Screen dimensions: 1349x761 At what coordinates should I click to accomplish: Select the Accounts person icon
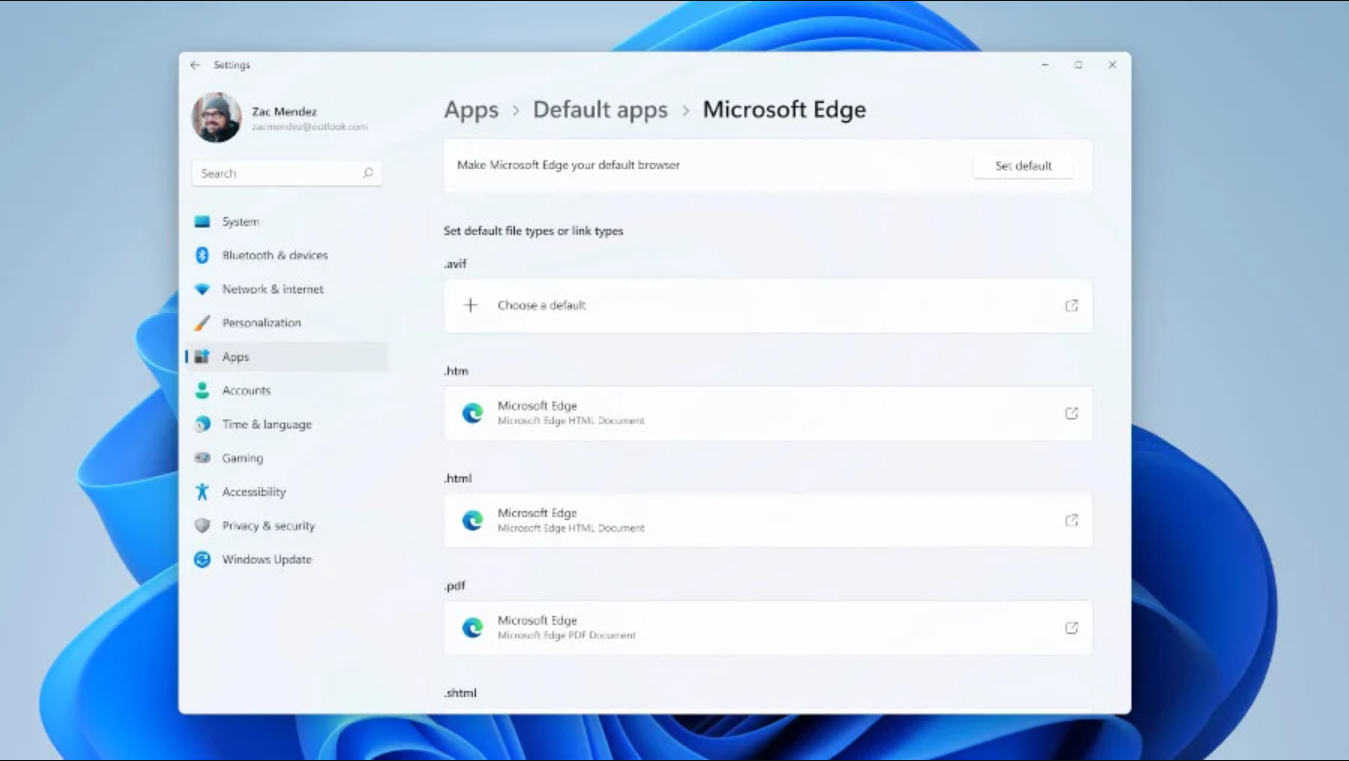click(202, 390)
